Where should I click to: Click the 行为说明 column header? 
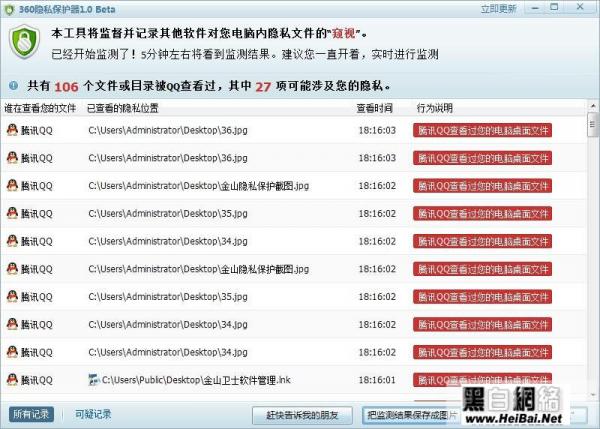[434, 108]
